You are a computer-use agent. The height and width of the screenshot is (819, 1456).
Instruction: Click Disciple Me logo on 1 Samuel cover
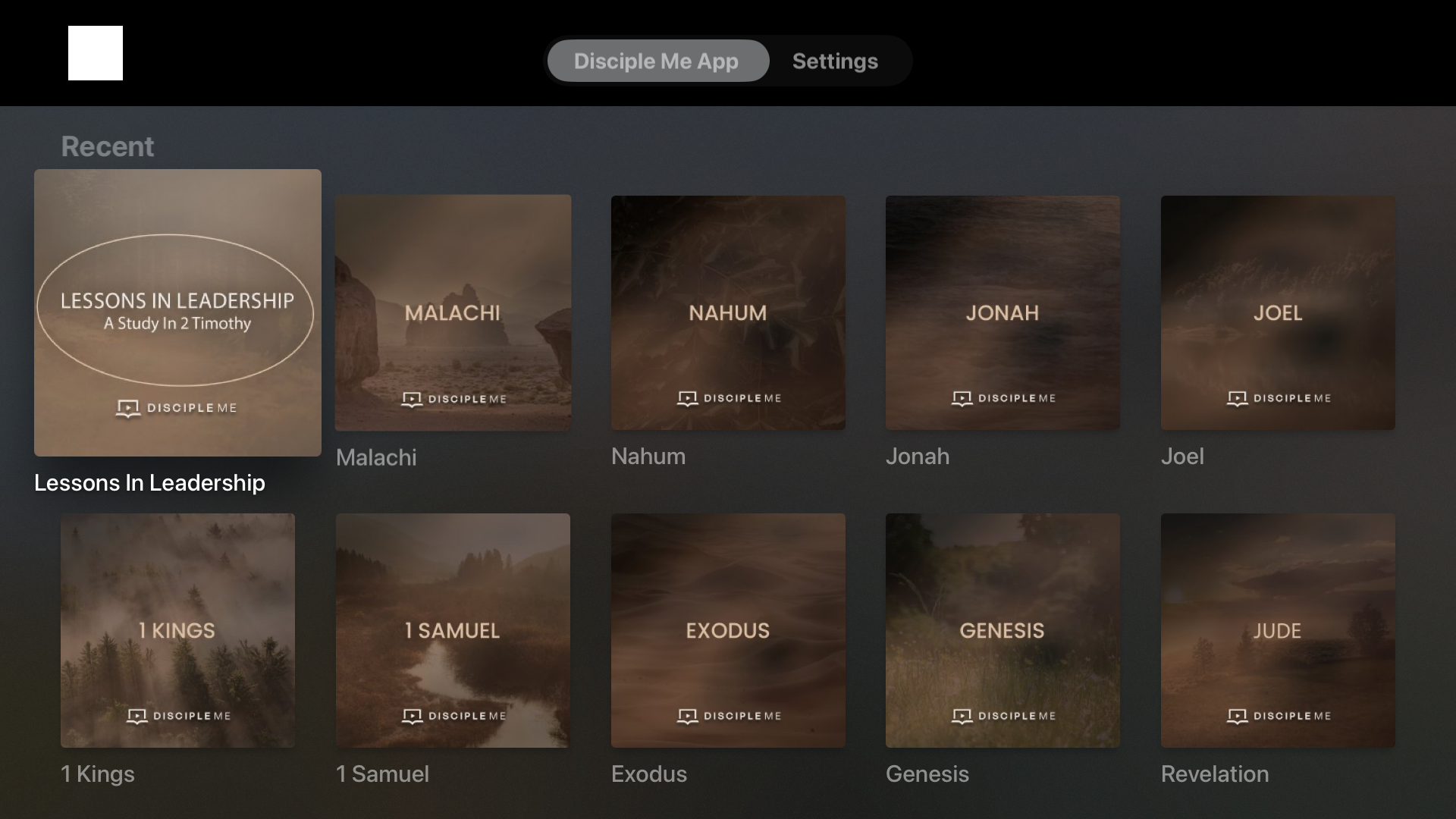(453, 716)
